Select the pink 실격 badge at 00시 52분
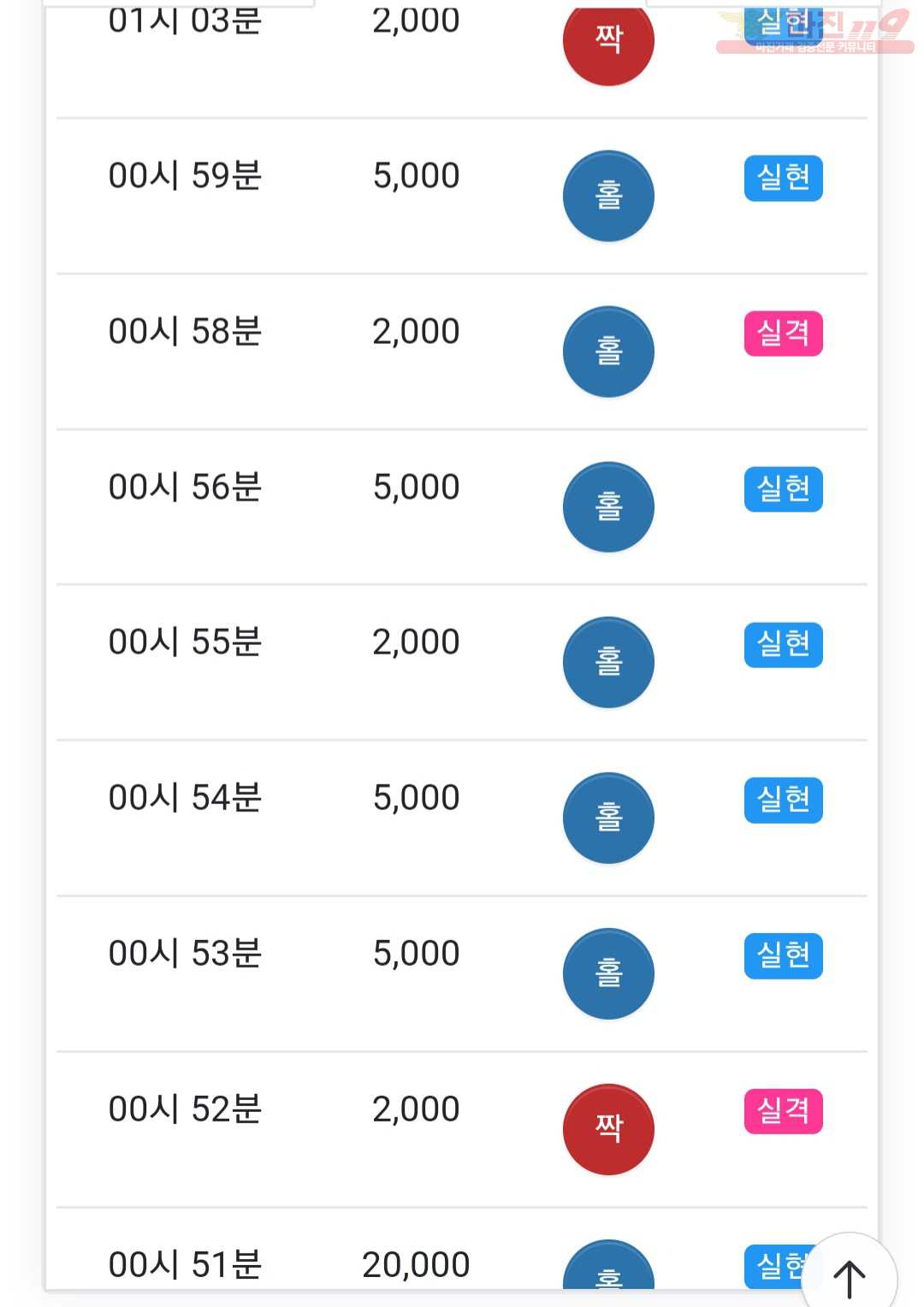 [x=784, y=1111]
